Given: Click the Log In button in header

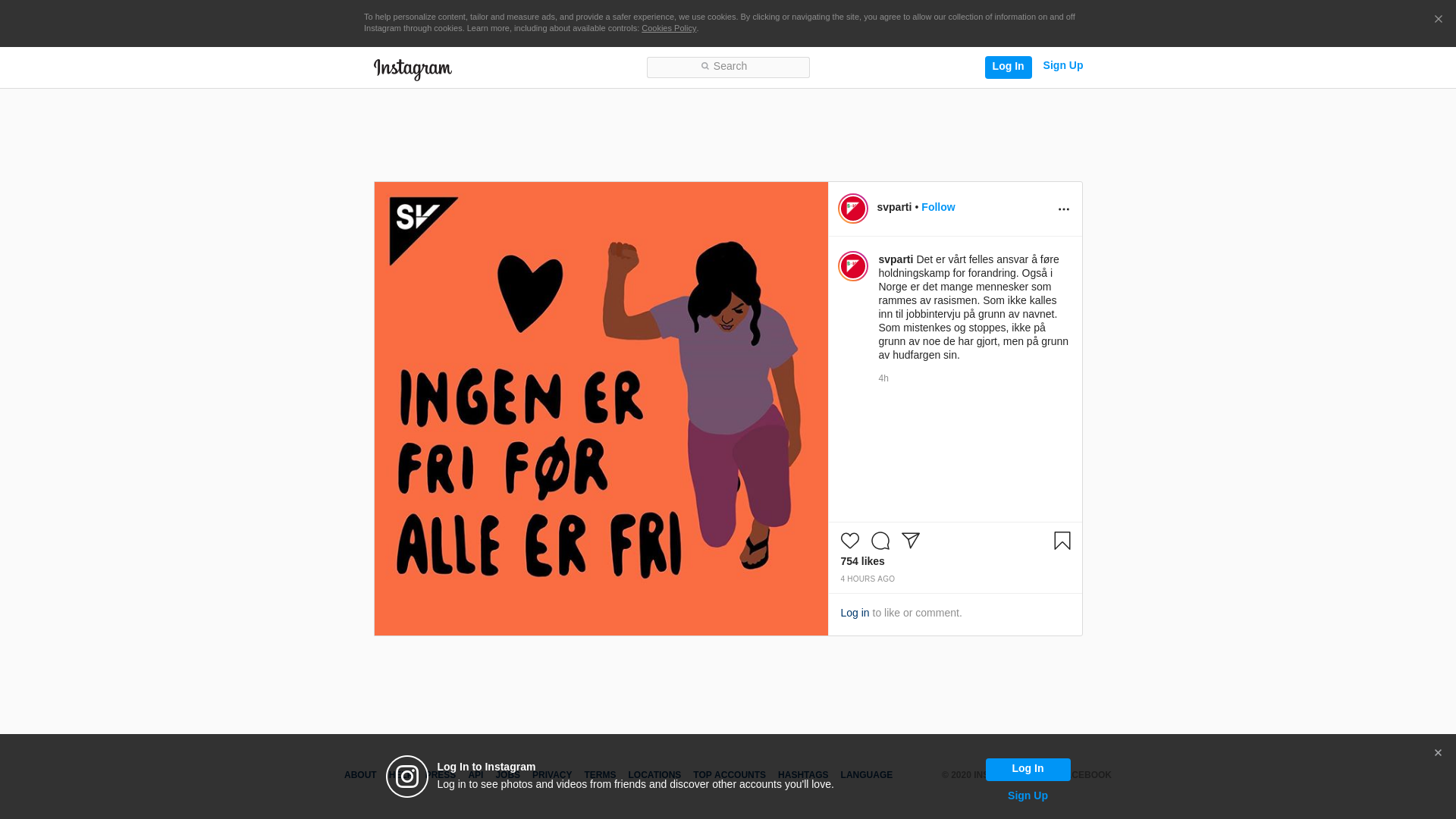Looking at the screenshot, I should pyautogui.click(x=1008, y=67).
